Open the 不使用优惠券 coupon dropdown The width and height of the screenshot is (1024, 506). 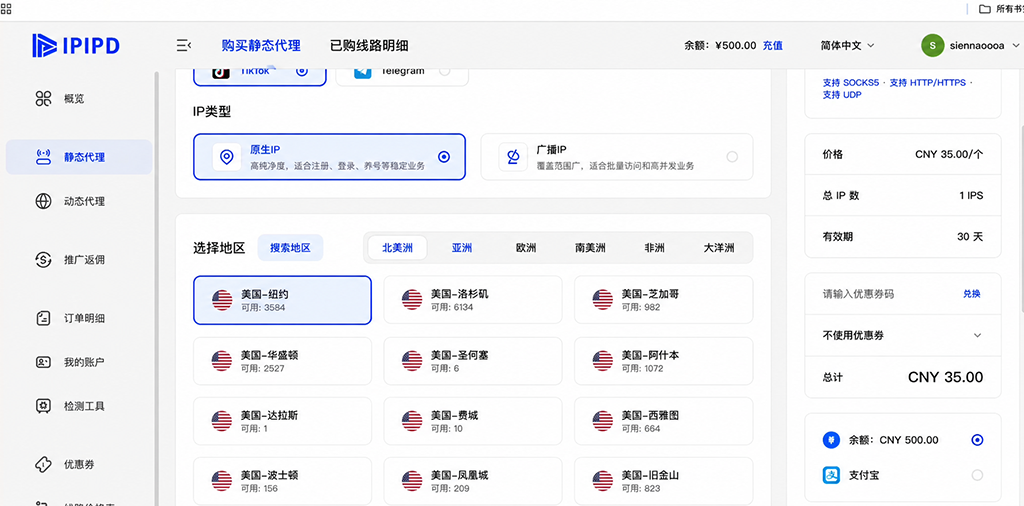(903, 335)
